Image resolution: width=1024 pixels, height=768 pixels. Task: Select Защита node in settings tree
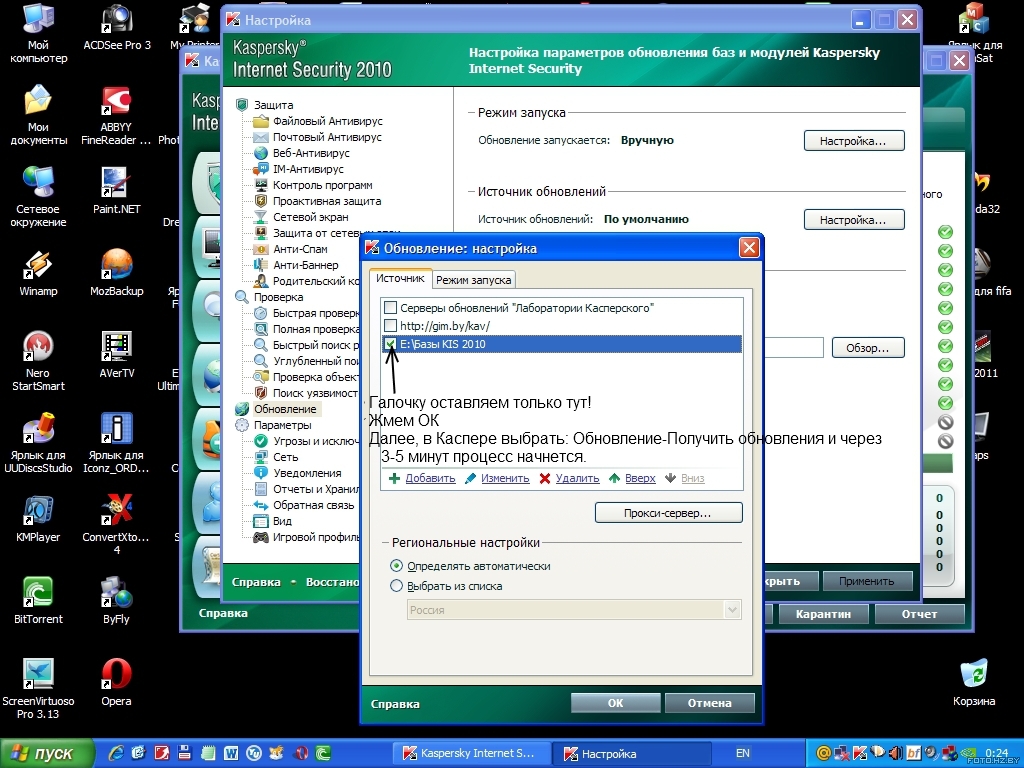tap(273, 104)
